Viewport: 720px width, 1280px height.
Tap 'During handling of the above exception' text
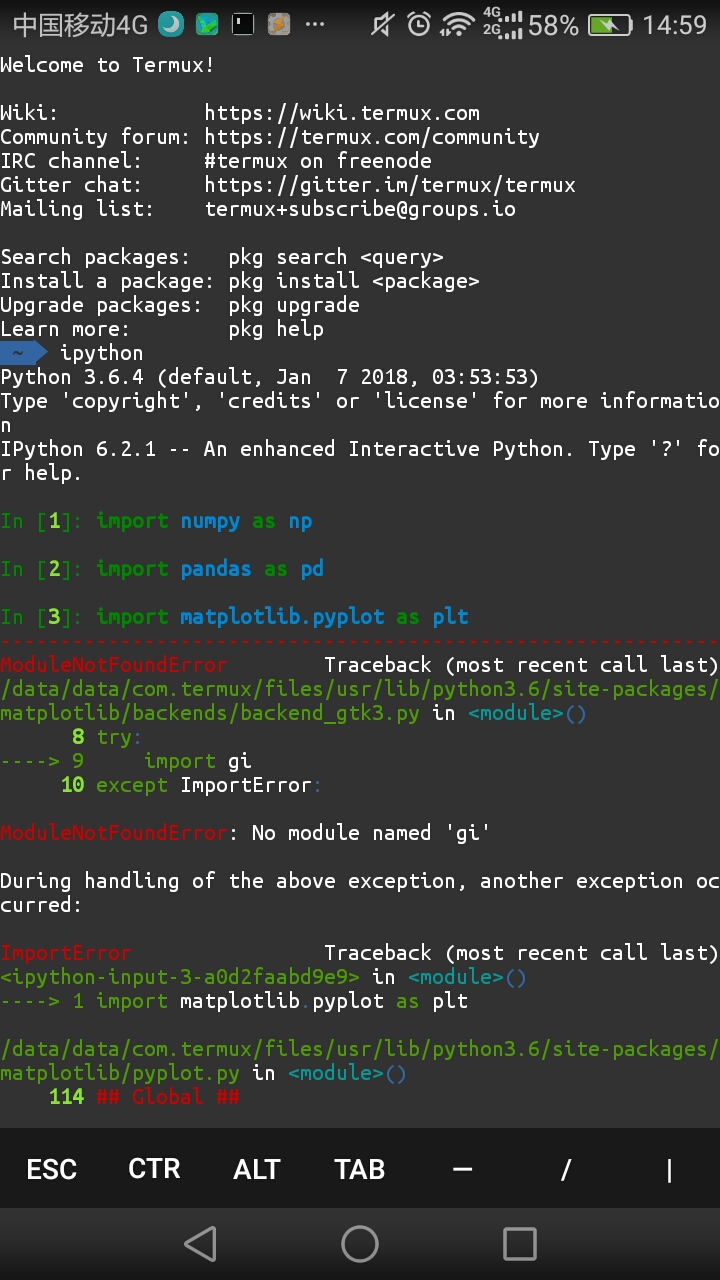coord(360,893)
